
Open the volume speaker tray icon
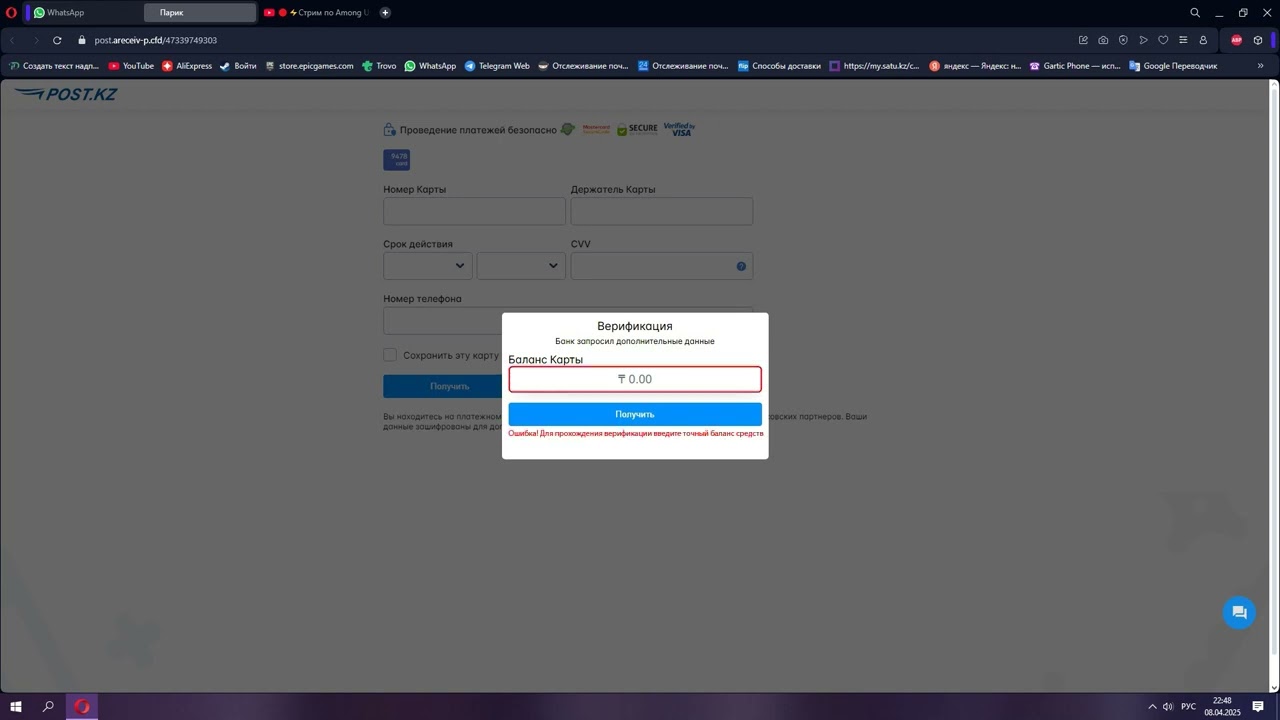pos(1168,707)
